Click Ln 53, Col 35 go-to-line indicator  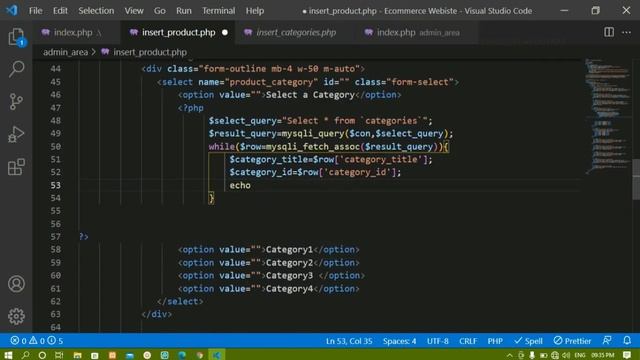pyautogui.click(x=349, y=341)
